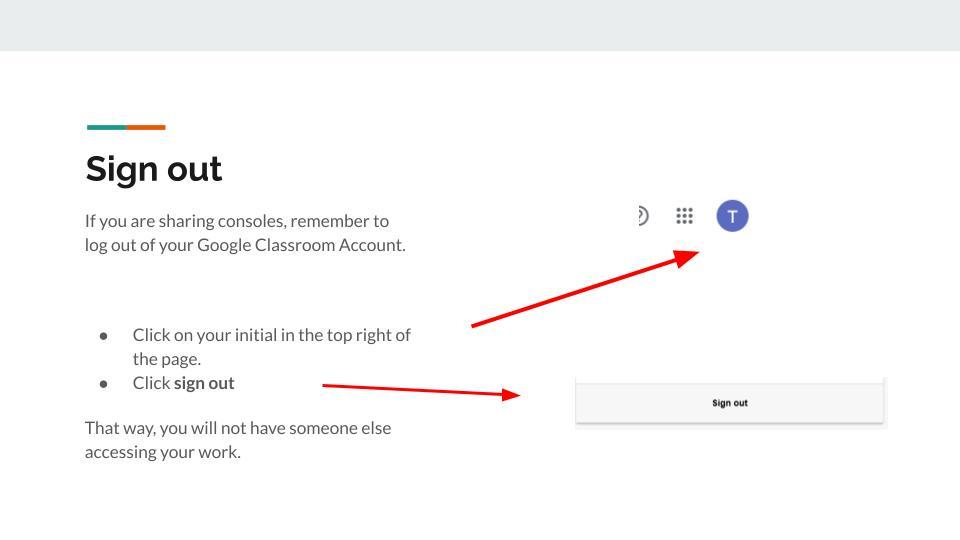Click the upper red arrow pointing at avatar

(585, 290)
